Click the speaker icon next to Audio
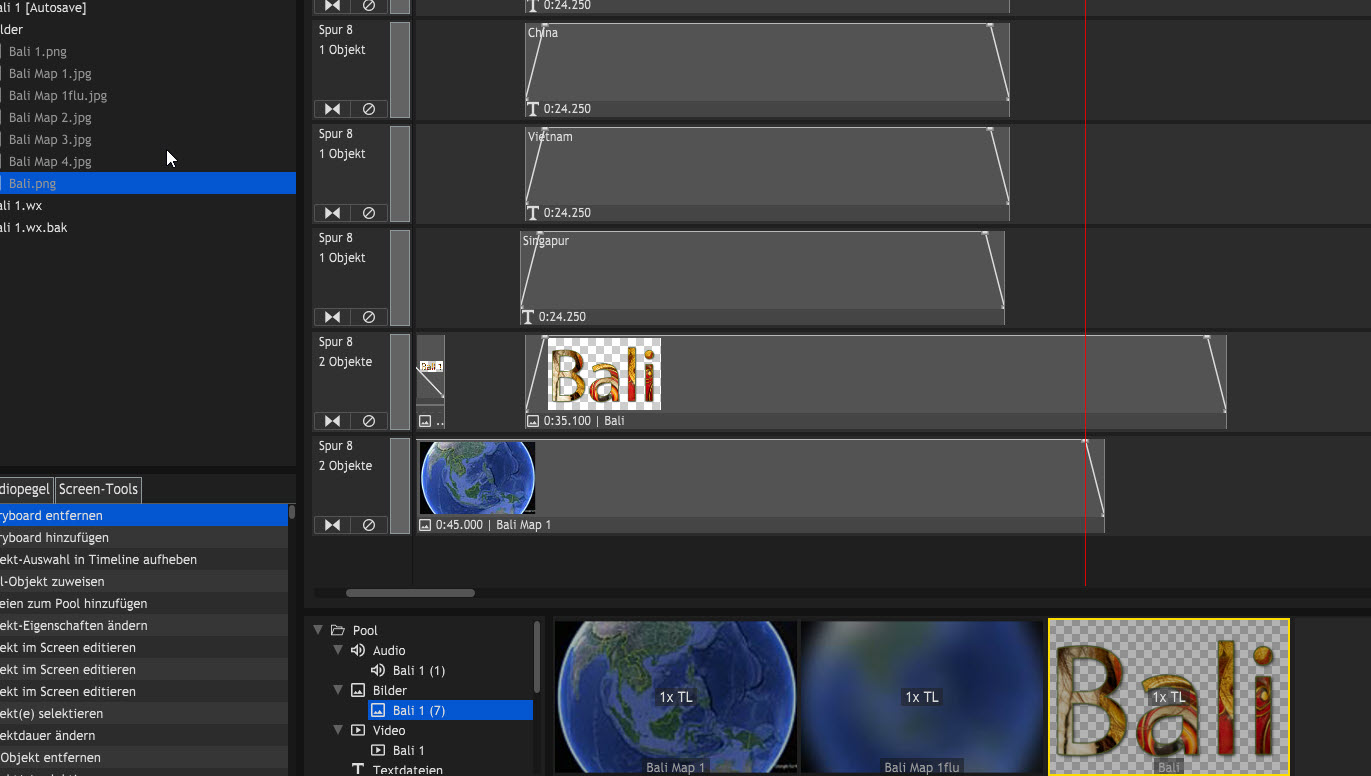 tap(358, 650)
